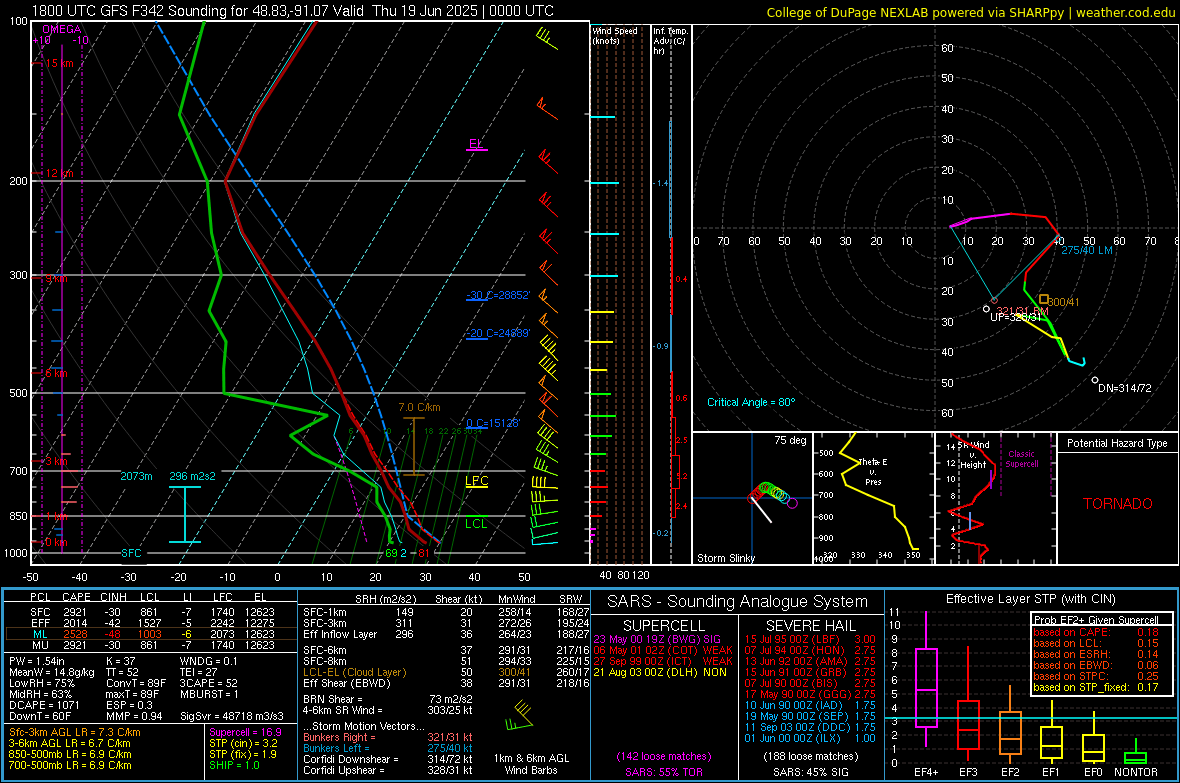Viewport: 1180px width, 783px height.
Task: Click the '275/40 LM' left-mover hodograph label
Action: tap(1087, 250)
